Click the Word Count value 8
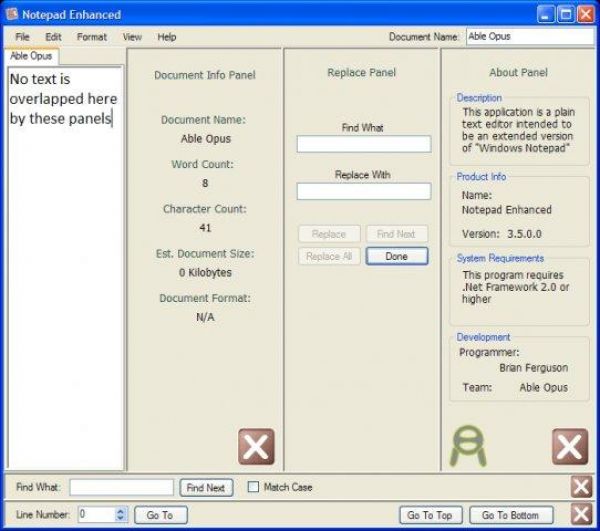Image resolution: width=600 pixels, height=531 pixels. [205, 183]
